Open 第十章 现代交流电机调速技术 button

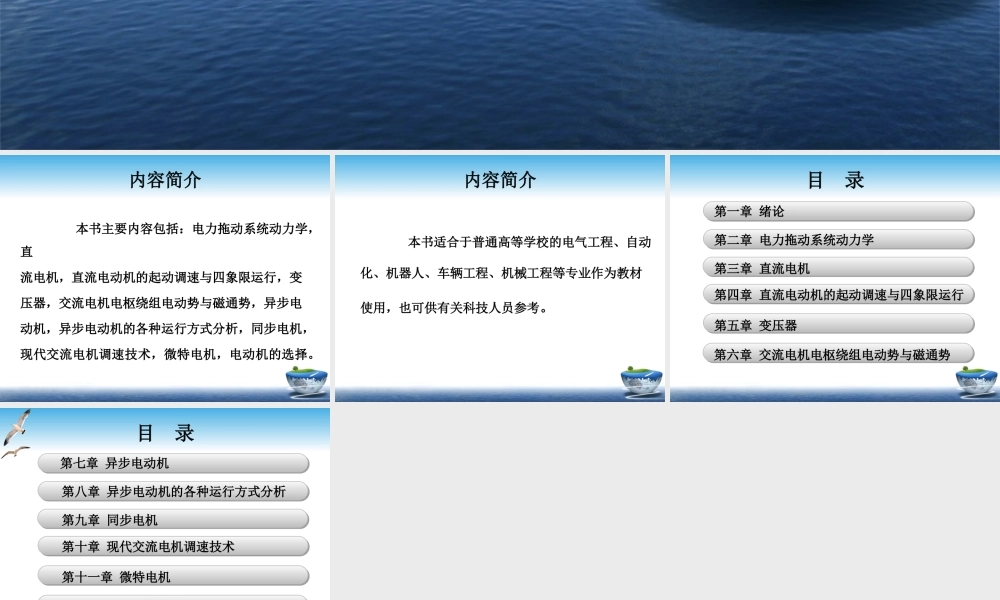pos(173,546)
